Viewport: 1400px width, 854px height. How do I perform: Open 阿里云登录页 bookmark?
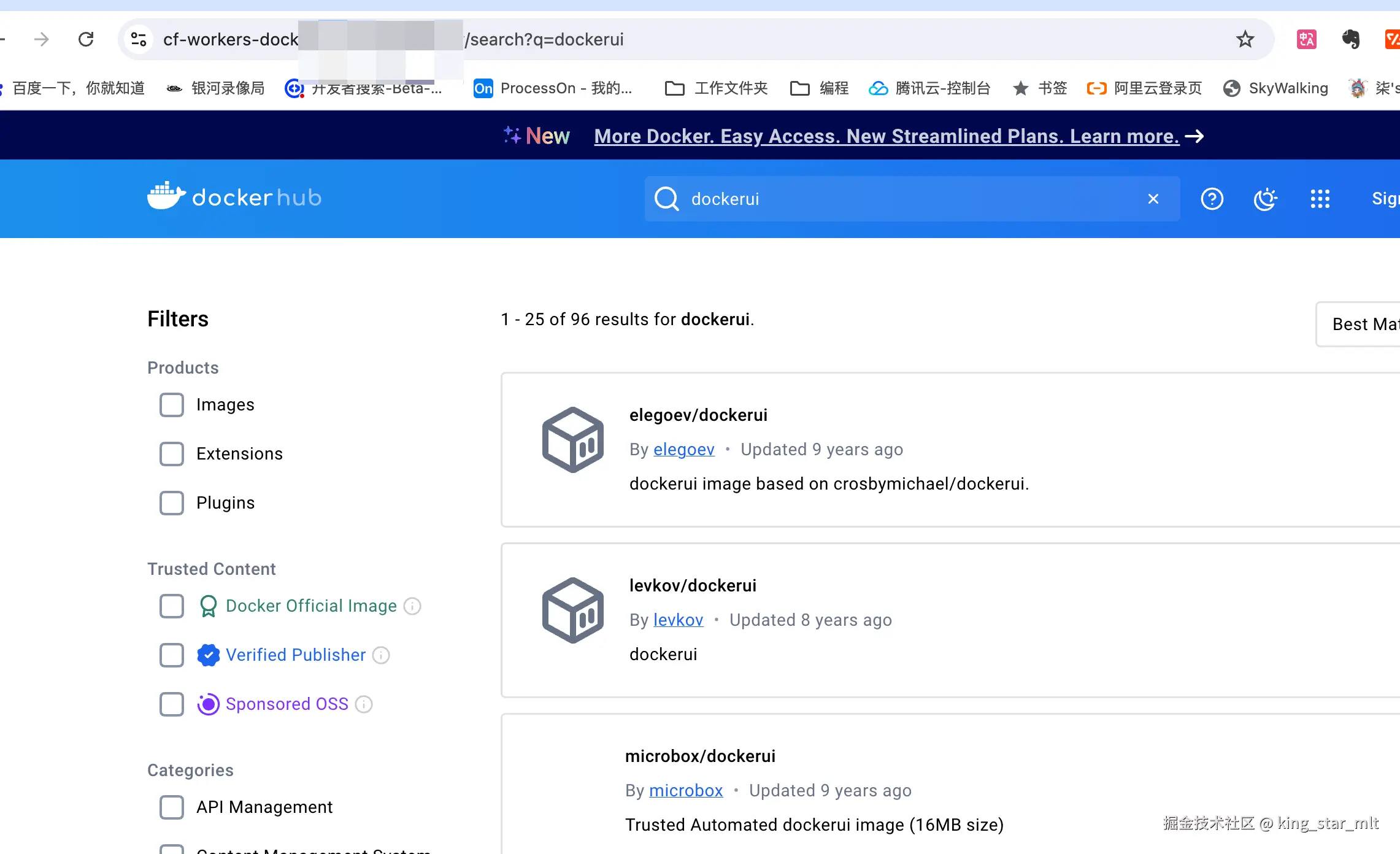click(x=1144, y=88)
